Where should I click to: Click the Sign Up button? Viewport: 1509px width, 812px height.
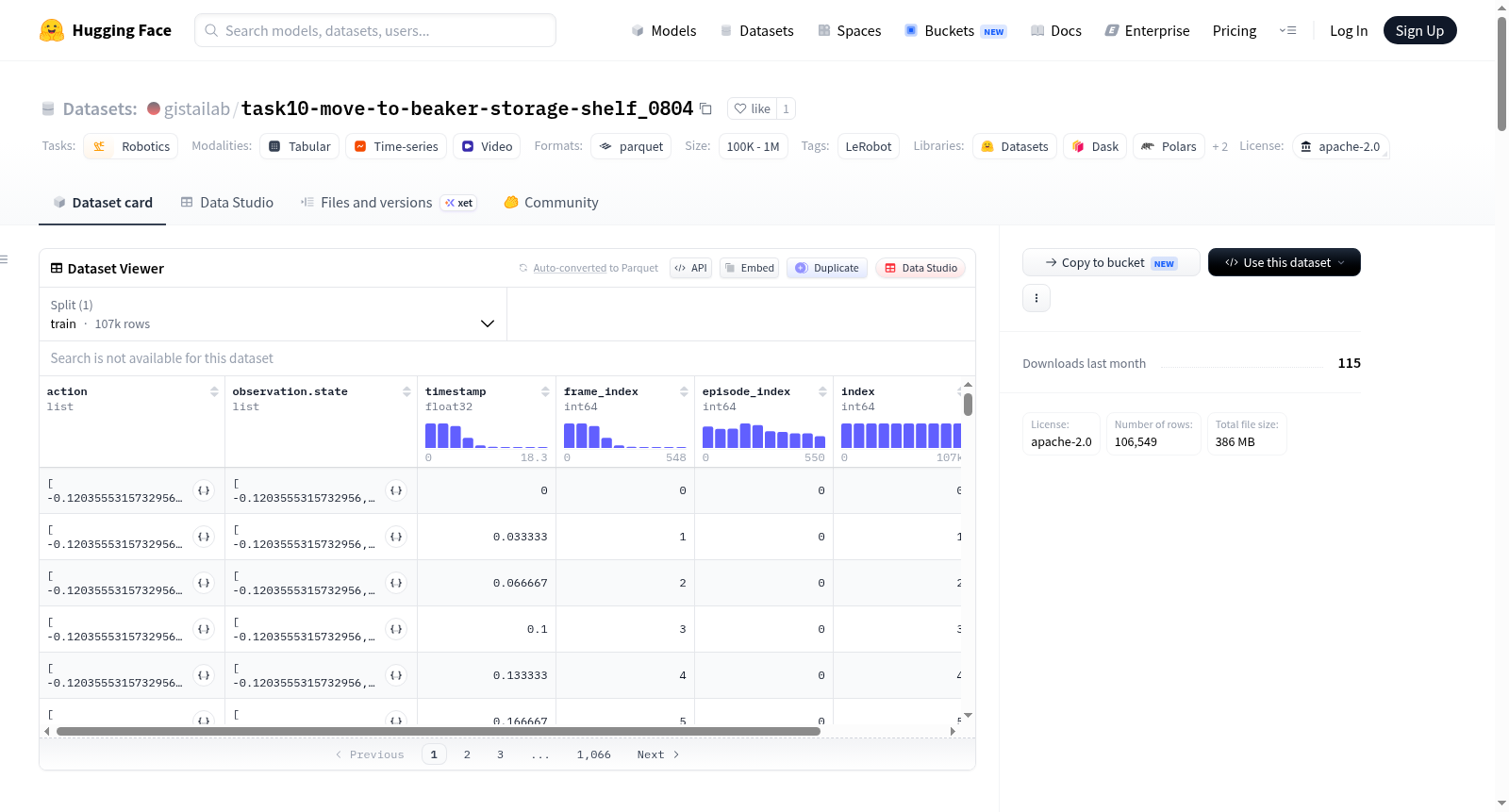[x=1420, y=30]
